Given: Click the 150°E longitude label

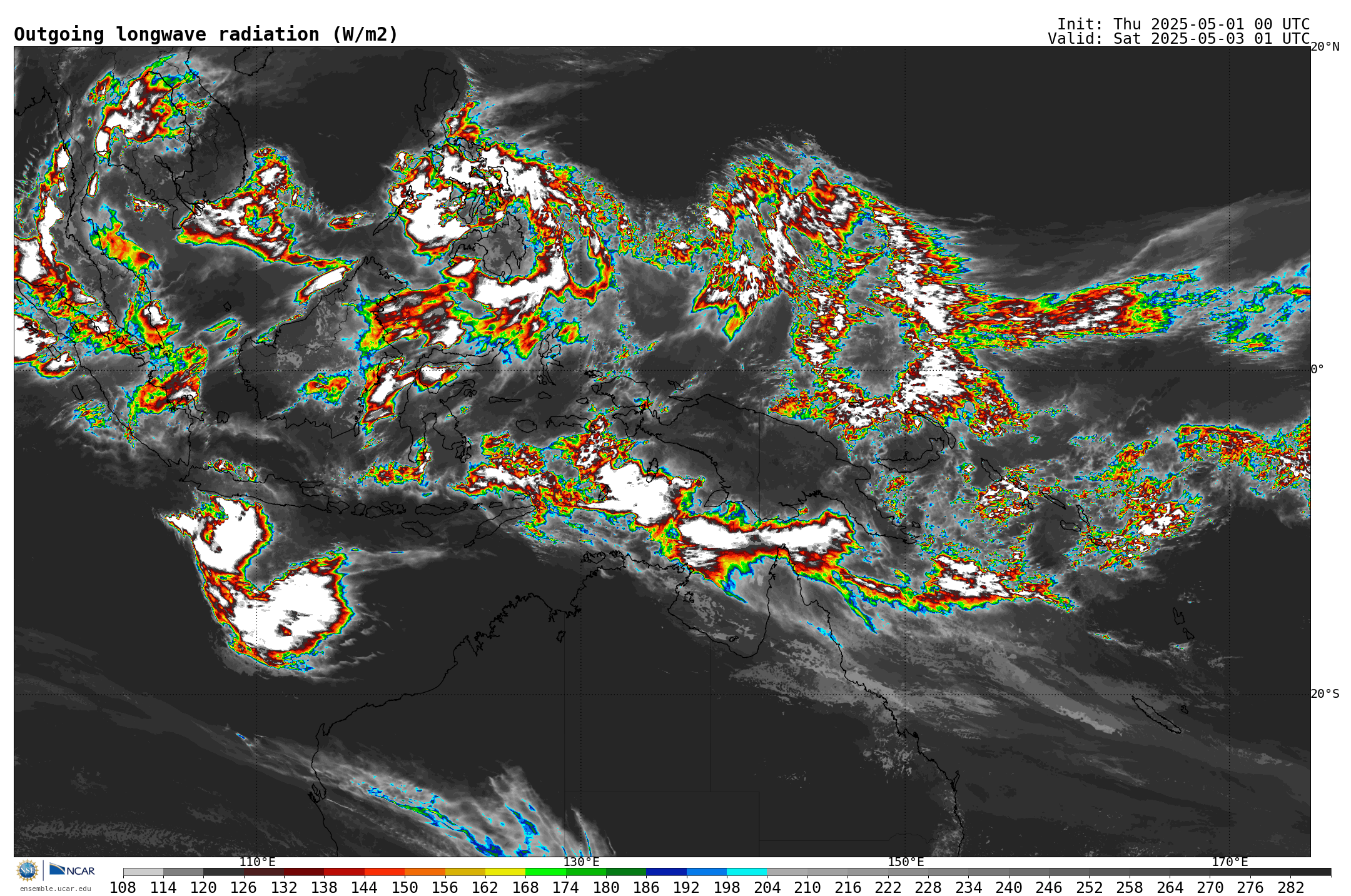Looking at the screenshot, I should [x=906, y=862].
